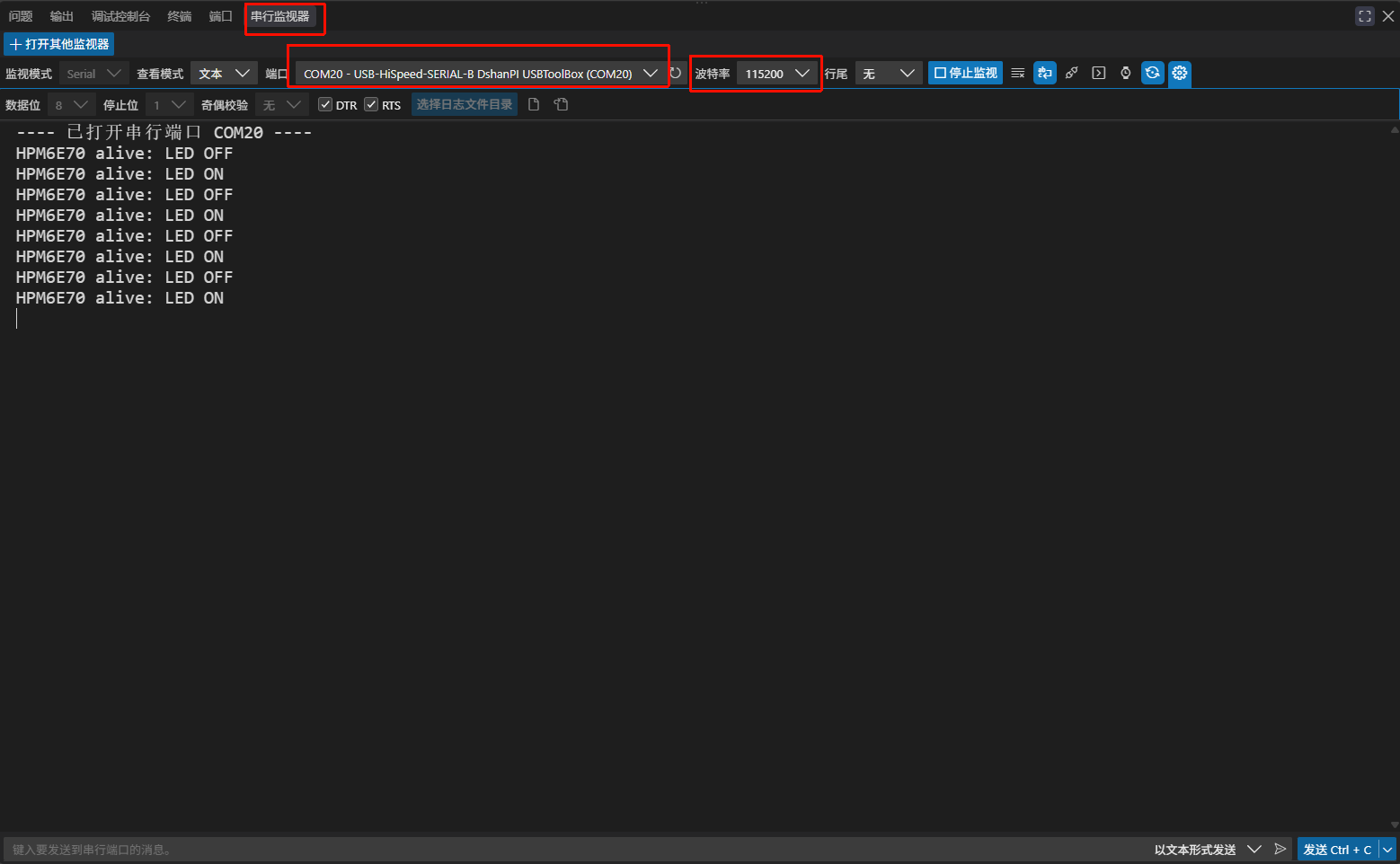The width and height of the screenshot is (1400, 864).
Task: Open the 数据位 8 dropdown
Action: coord(72,105)
